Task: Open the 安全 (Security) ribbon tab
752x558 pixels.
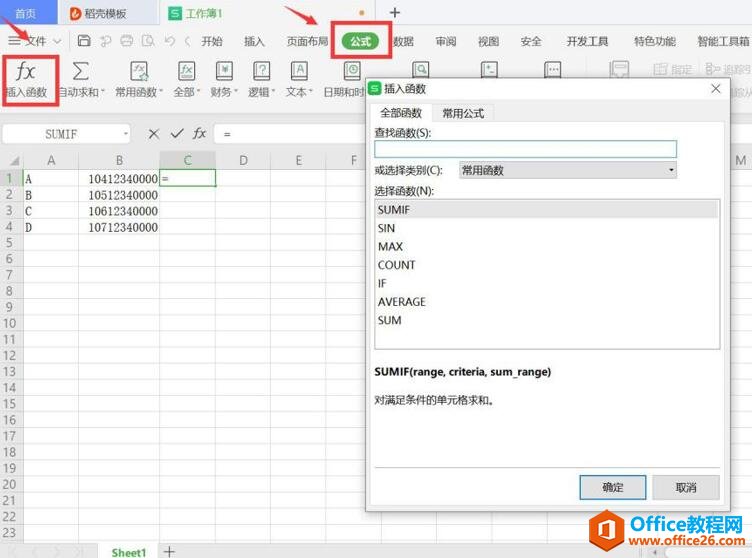Action: [x=531, y=41]
